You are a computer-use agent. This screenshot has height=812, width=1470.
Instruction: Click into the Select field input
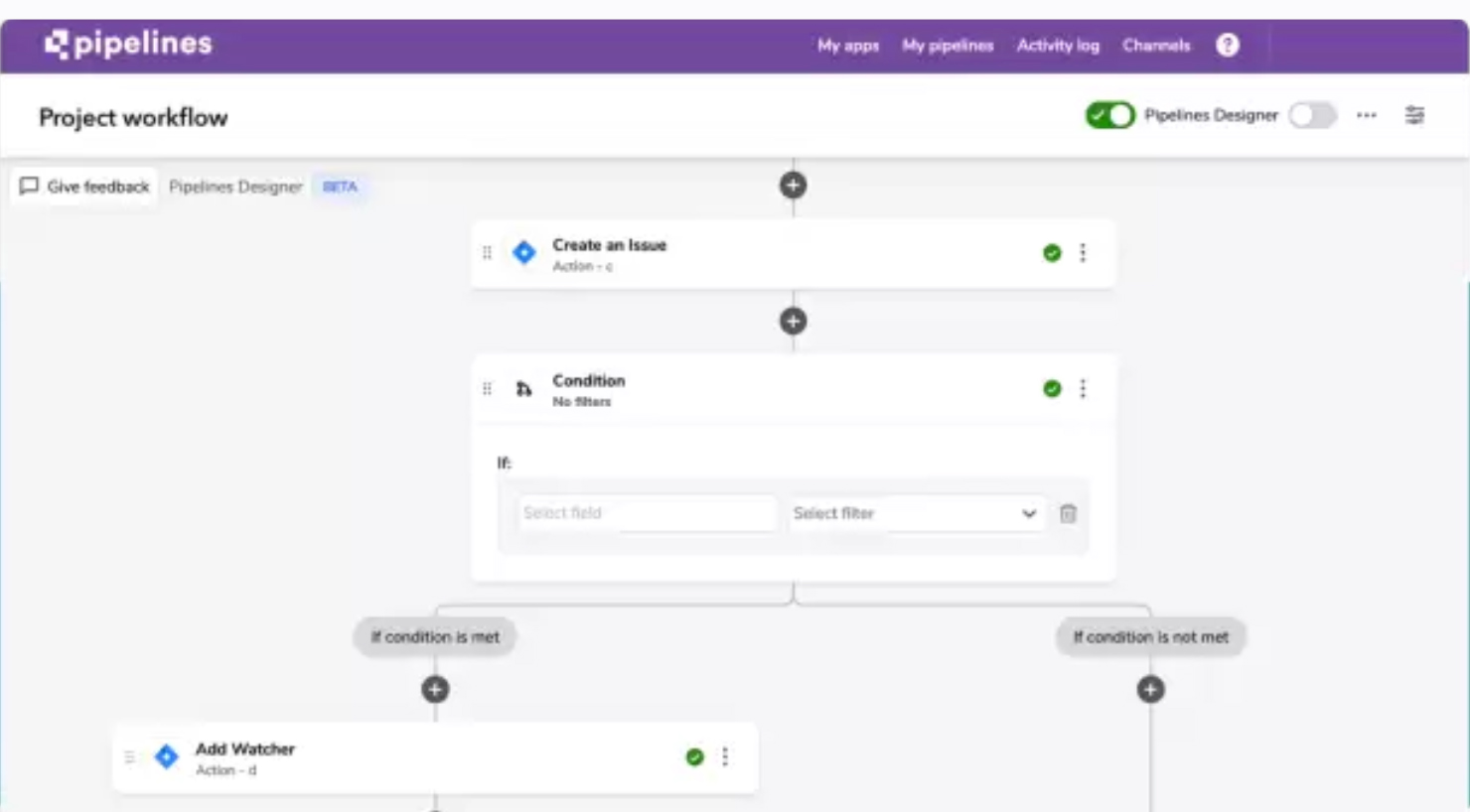pyautogui.click(x=647, y=513)
